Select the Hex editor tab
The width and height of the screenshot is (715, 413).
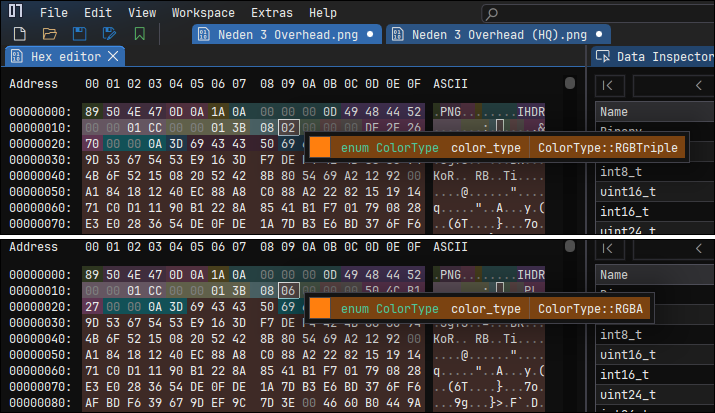click(x=65, y=57)
